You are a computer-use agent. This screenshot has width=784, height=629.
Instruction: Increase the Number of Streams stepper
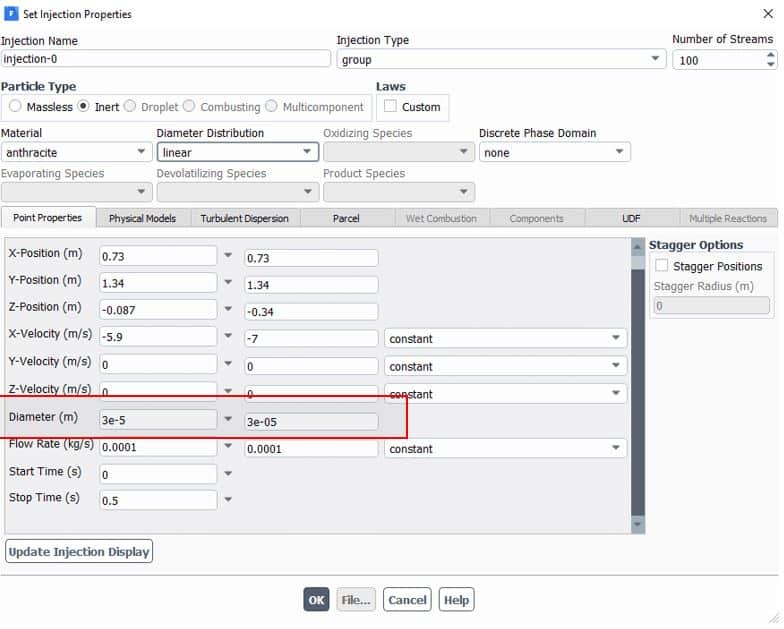pyautogui.click(x=770, y=54)
